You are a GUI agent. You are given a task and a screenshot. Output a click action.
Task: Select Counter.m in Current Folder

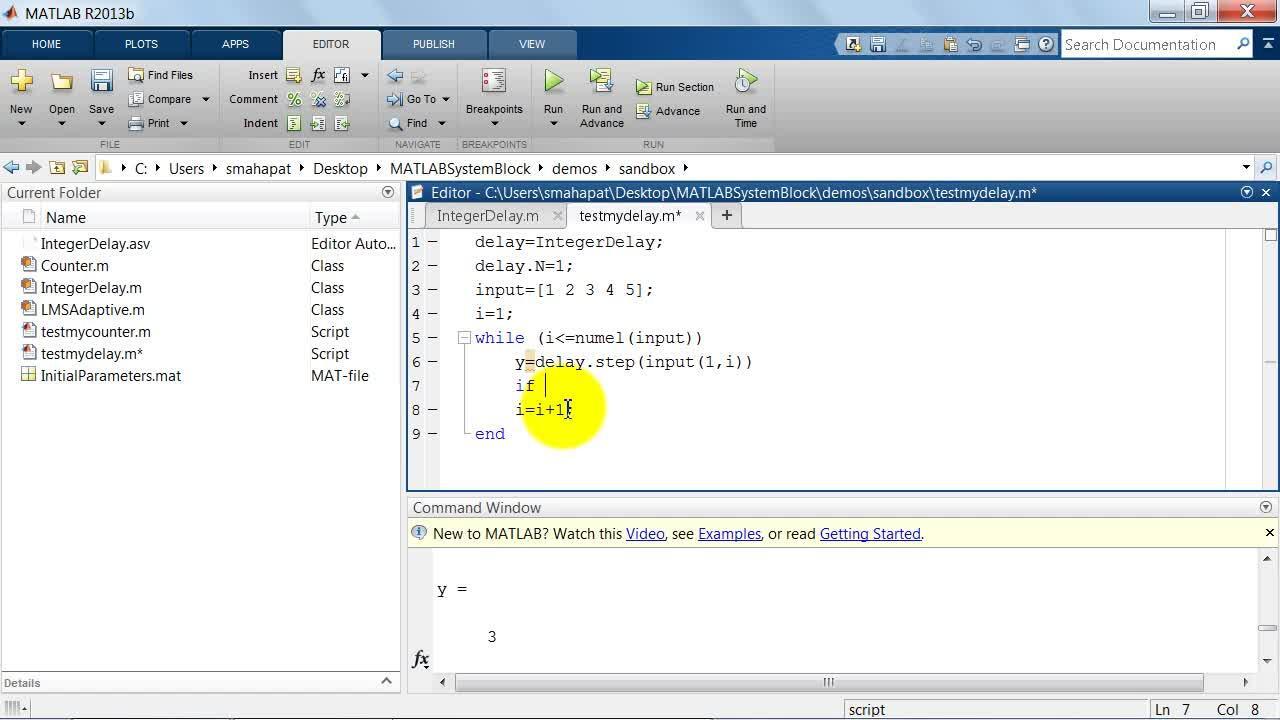tap(75, 265)
